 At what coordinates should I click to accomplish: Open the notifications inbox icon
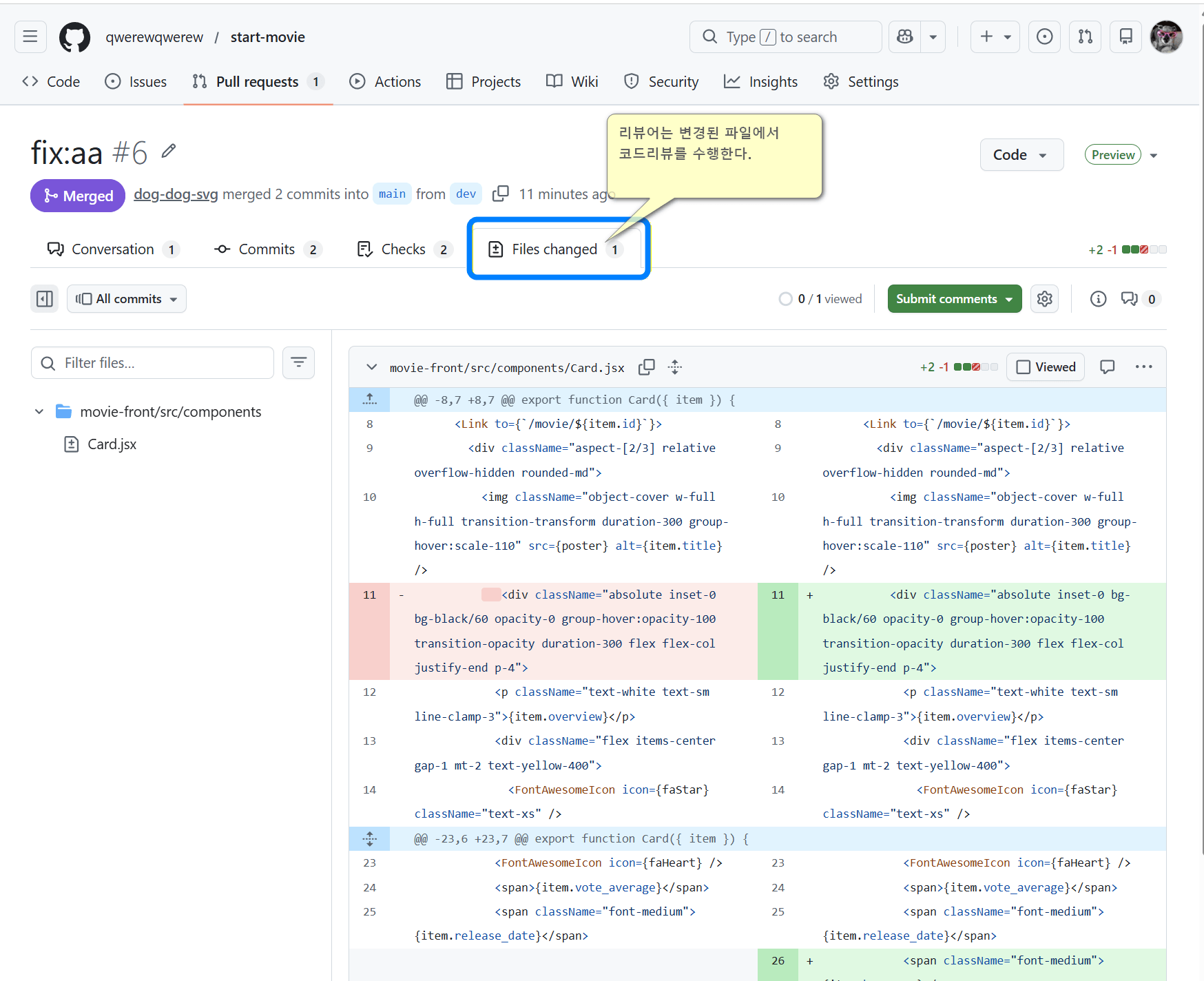1125,37
